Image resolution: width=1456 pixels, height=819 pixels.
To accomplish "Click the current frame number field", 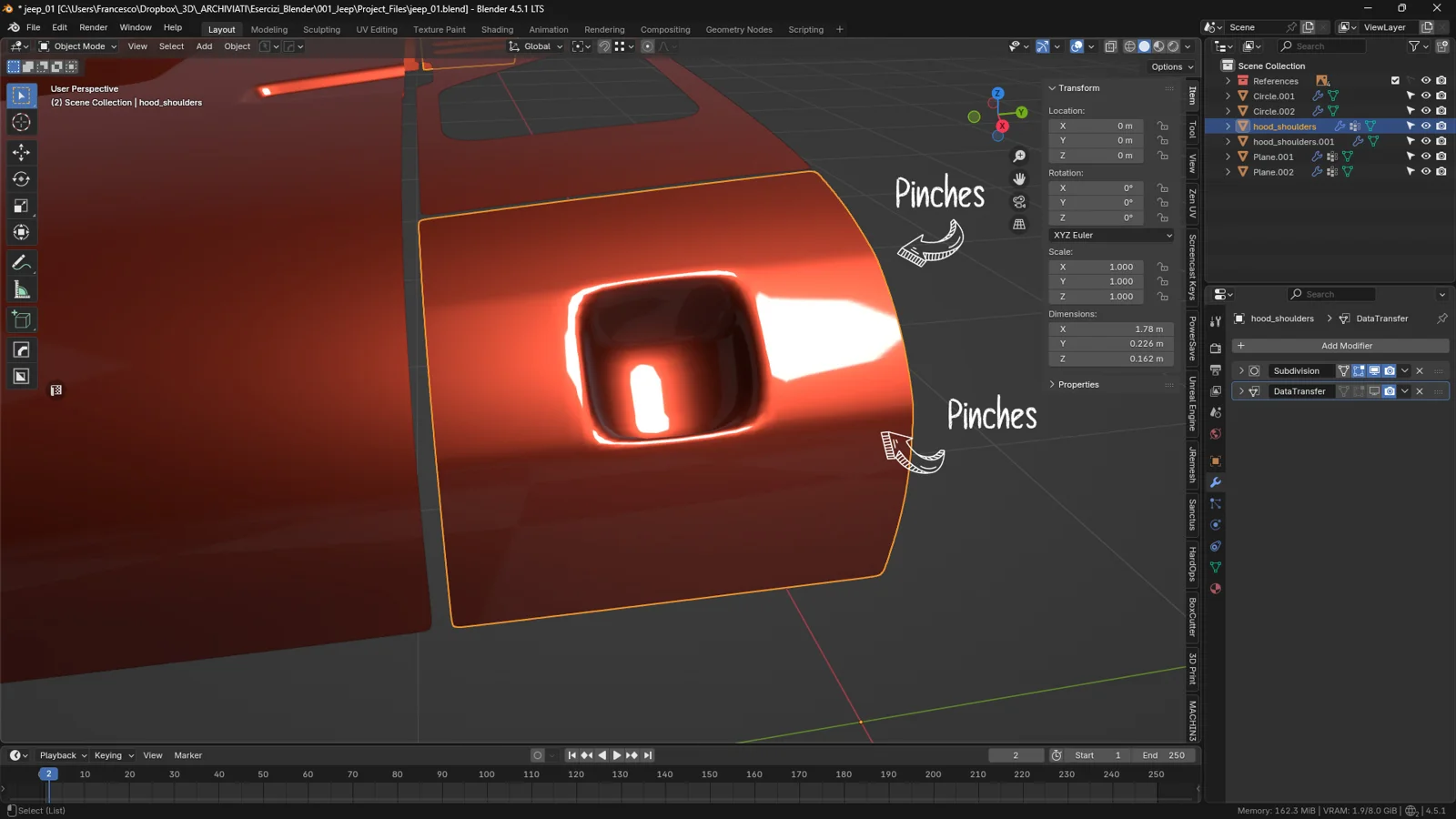I will point(1016,755).
